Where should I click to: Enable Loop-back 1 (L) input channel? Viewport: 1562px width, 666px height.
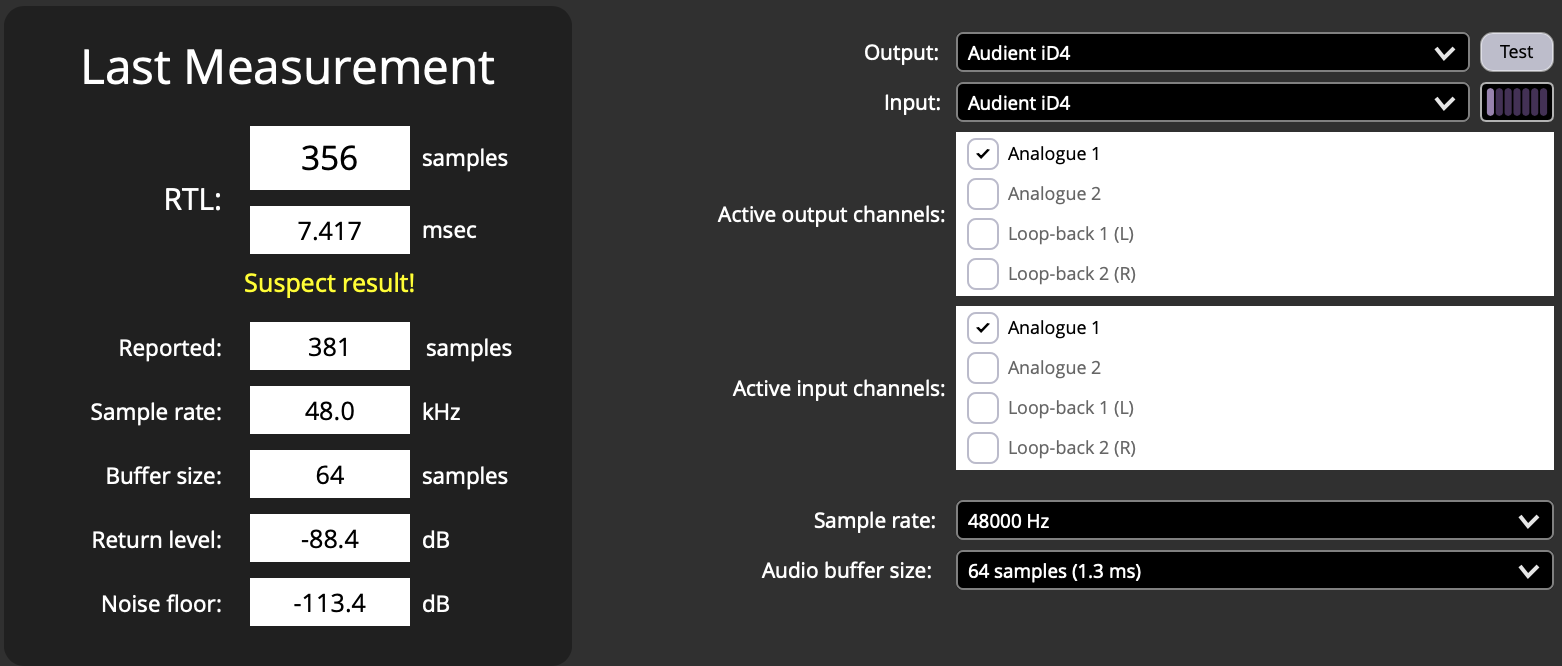[983, 408]
